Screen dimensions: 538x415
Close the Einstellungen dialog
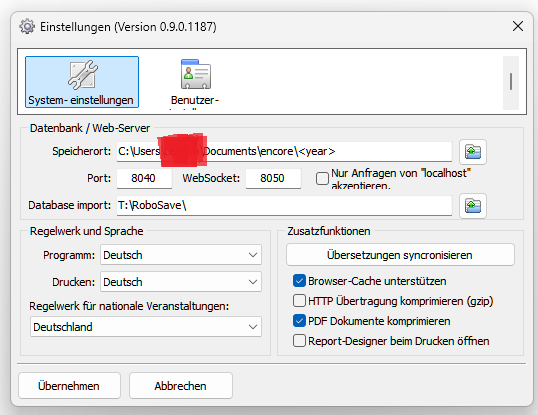517,26
